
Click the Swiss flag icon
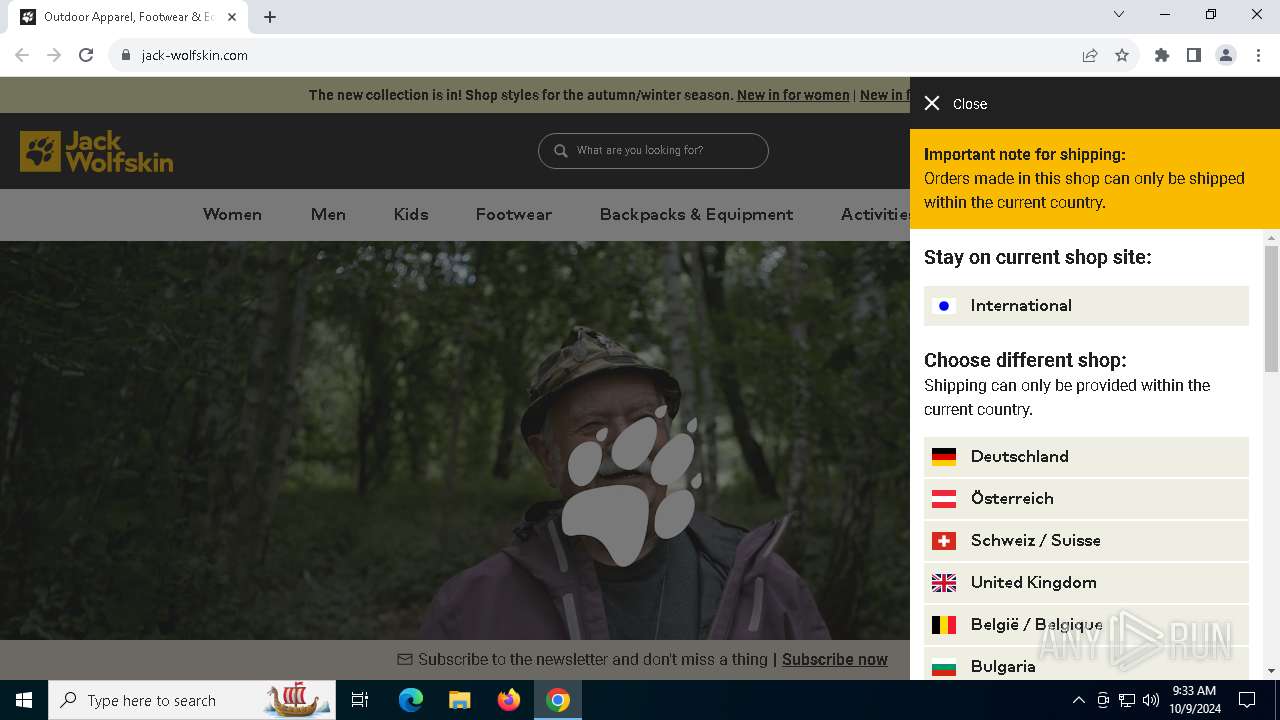(944, 541)
